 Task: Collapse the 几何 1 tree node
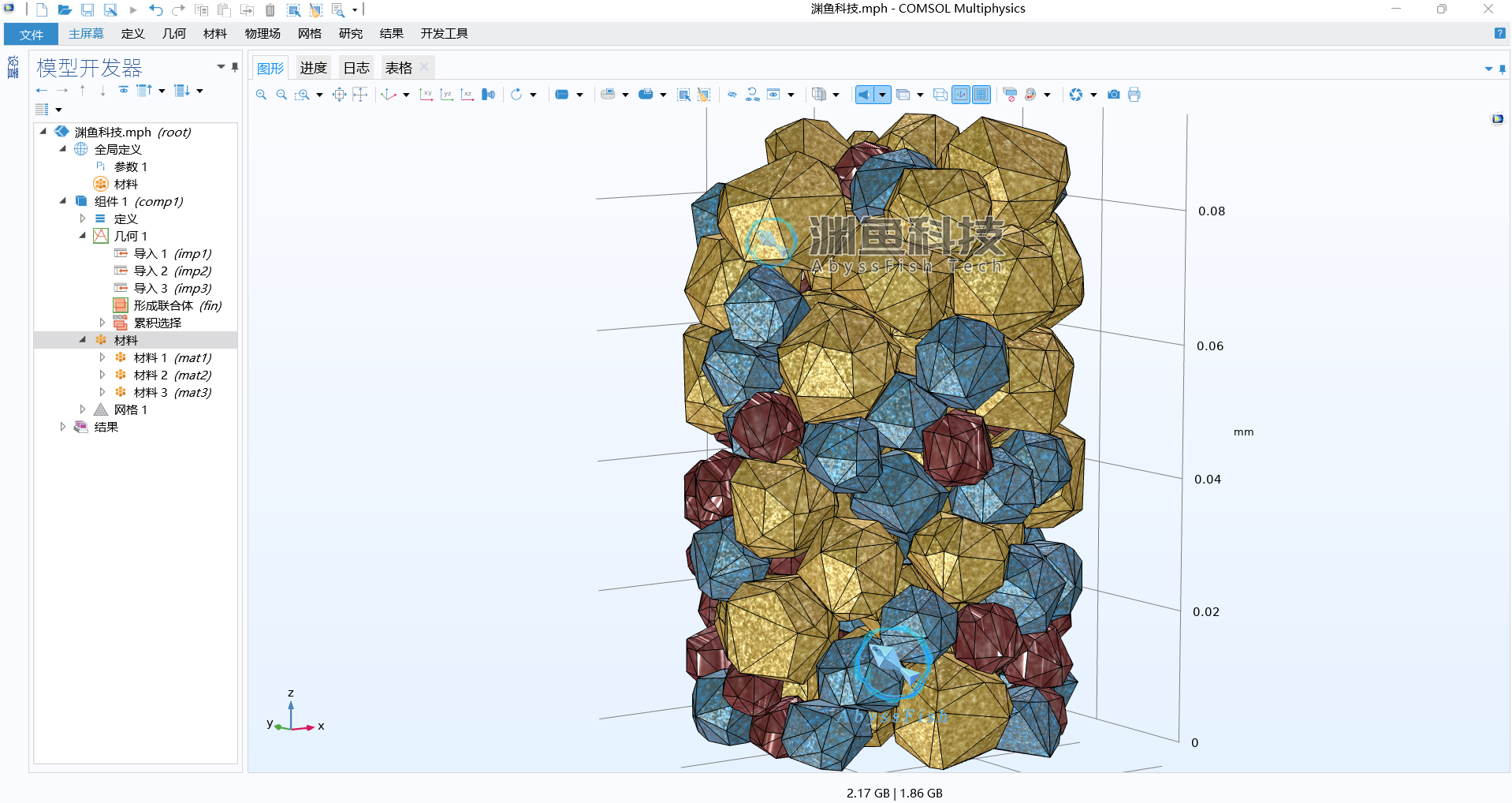click(82, 236)
